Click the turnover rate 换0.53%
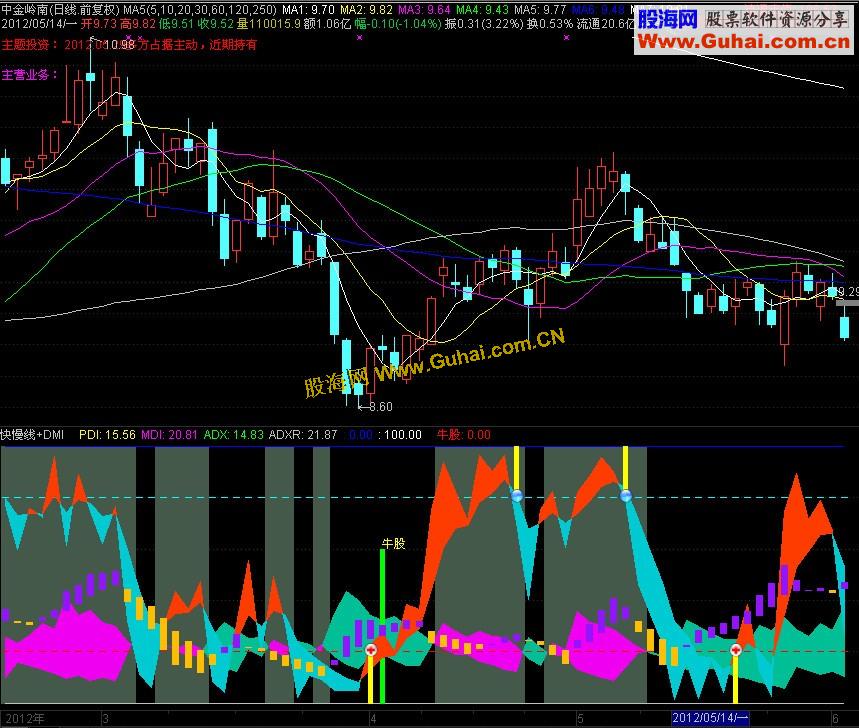Screen dimensions: 859x728 pyautogui.click(x=549, y=24)
